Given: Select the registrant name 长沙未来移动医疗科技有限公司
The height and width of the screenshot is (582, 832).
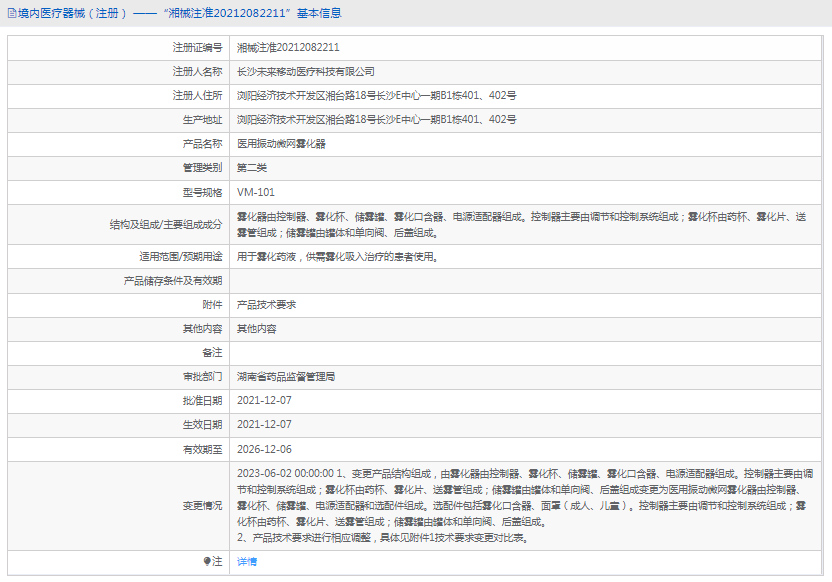Looking at the screenshot, I should [306, 72].
